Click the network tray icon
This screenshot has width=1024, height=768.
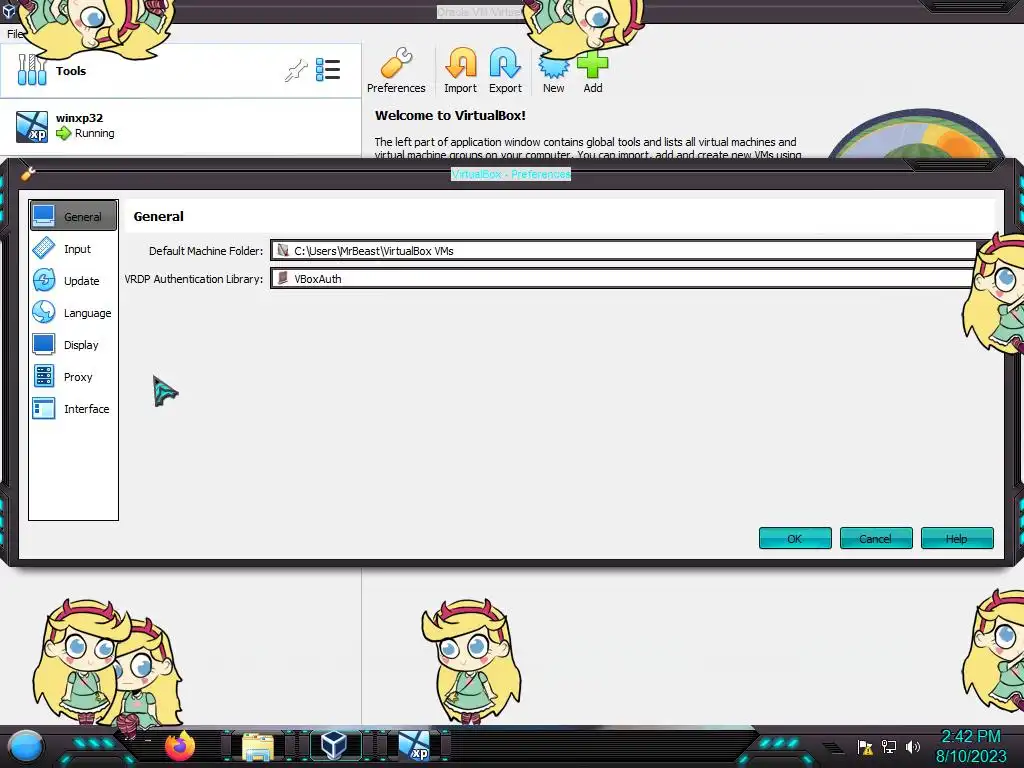pos(889,747)
